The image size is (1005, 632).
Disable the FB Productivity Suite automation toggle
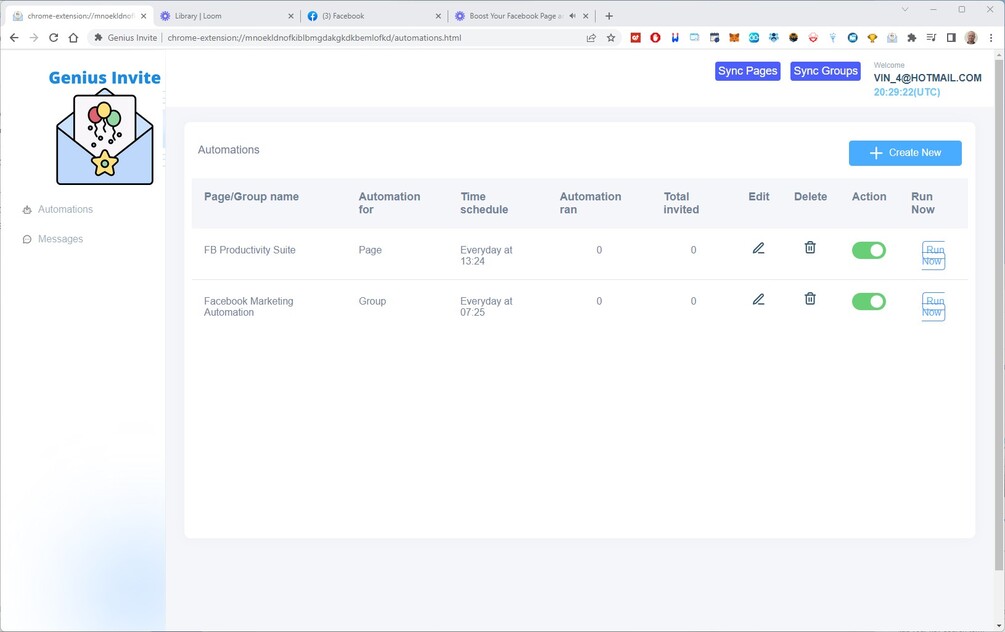pos(868,250)
